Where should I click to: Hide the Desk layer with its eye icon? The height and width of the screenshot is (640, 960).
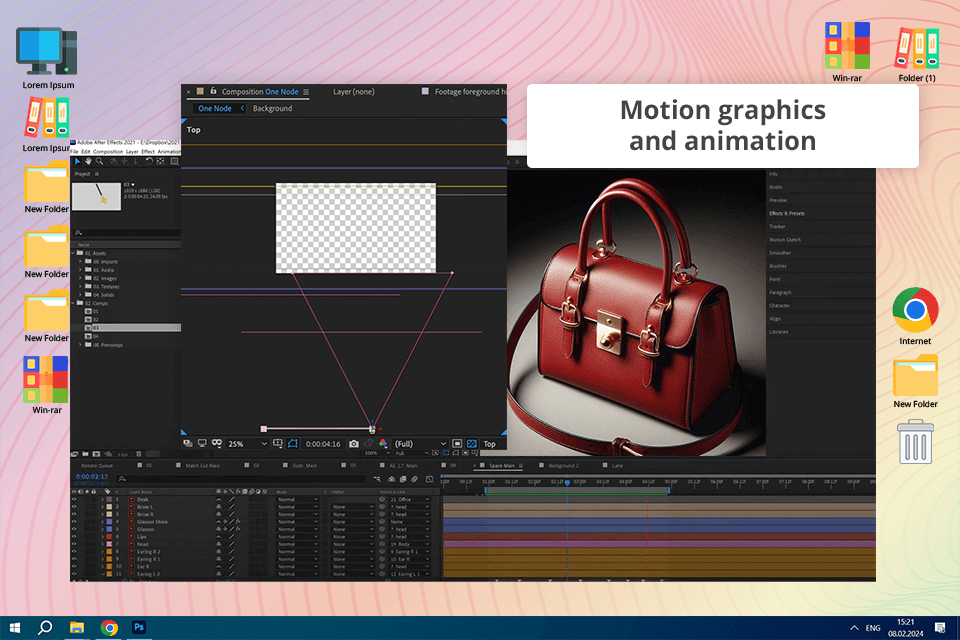click(74, 500)
